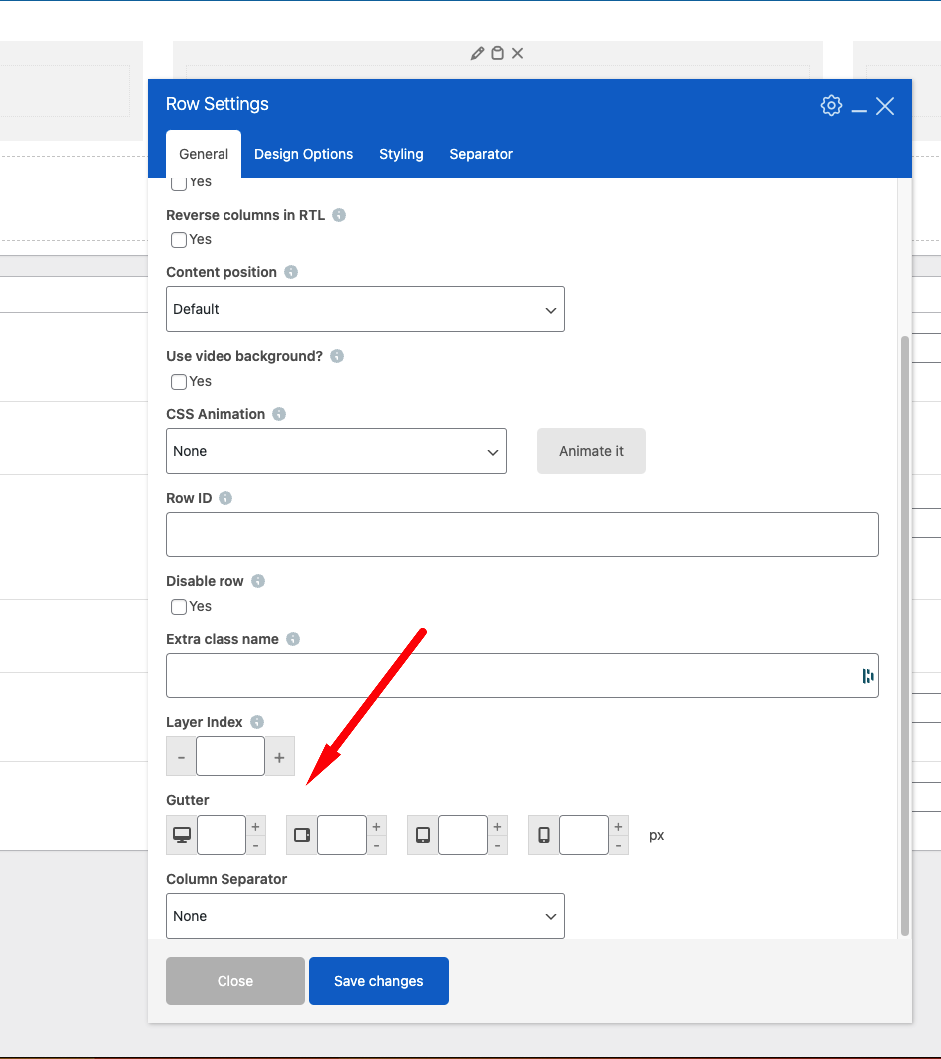Click the pencil edit icon above the dialog
Screen dimensions: 941x1059
point(477,53)
